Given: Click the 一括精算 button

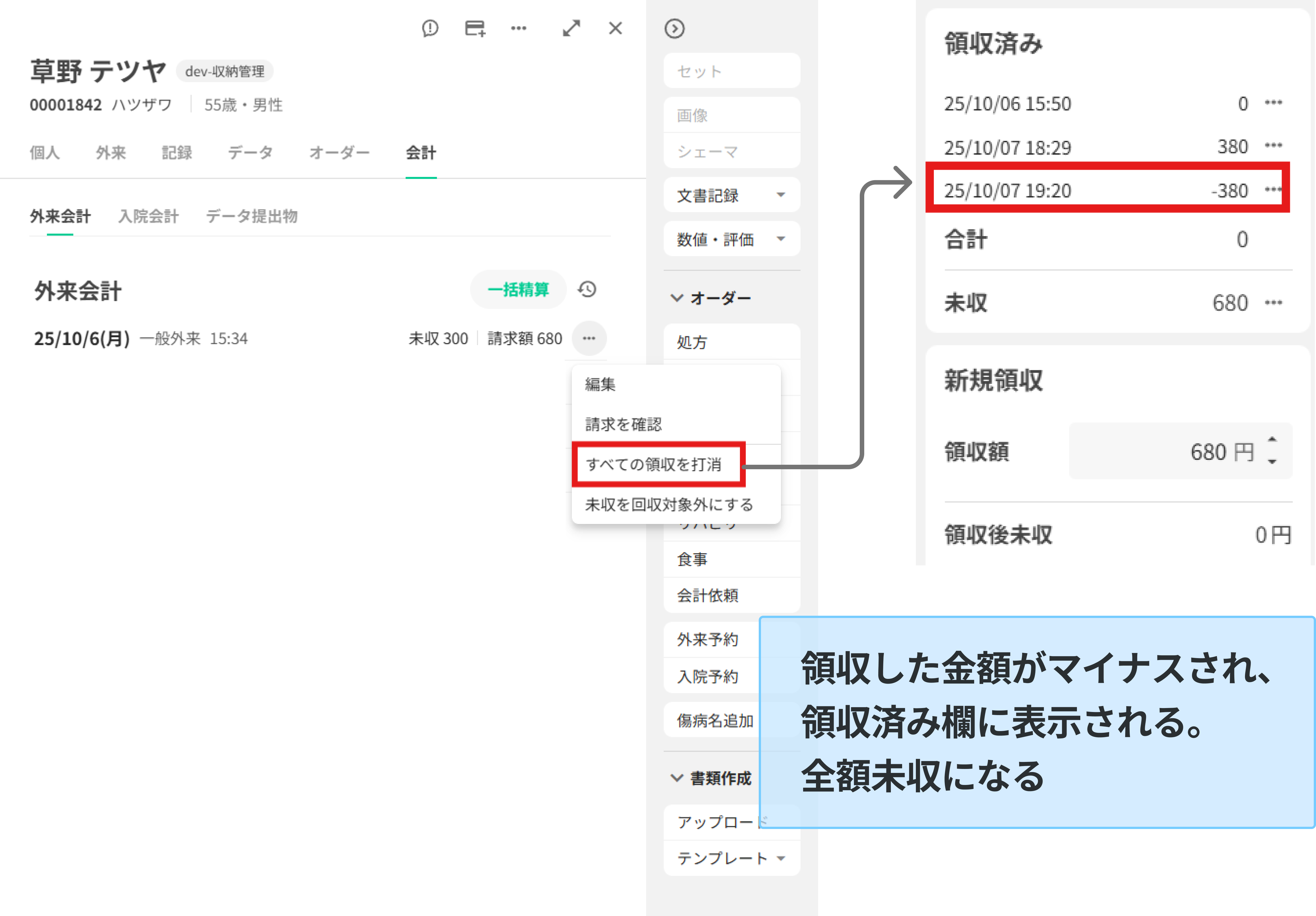Looking at the screenshot, I should coord(518,289).
